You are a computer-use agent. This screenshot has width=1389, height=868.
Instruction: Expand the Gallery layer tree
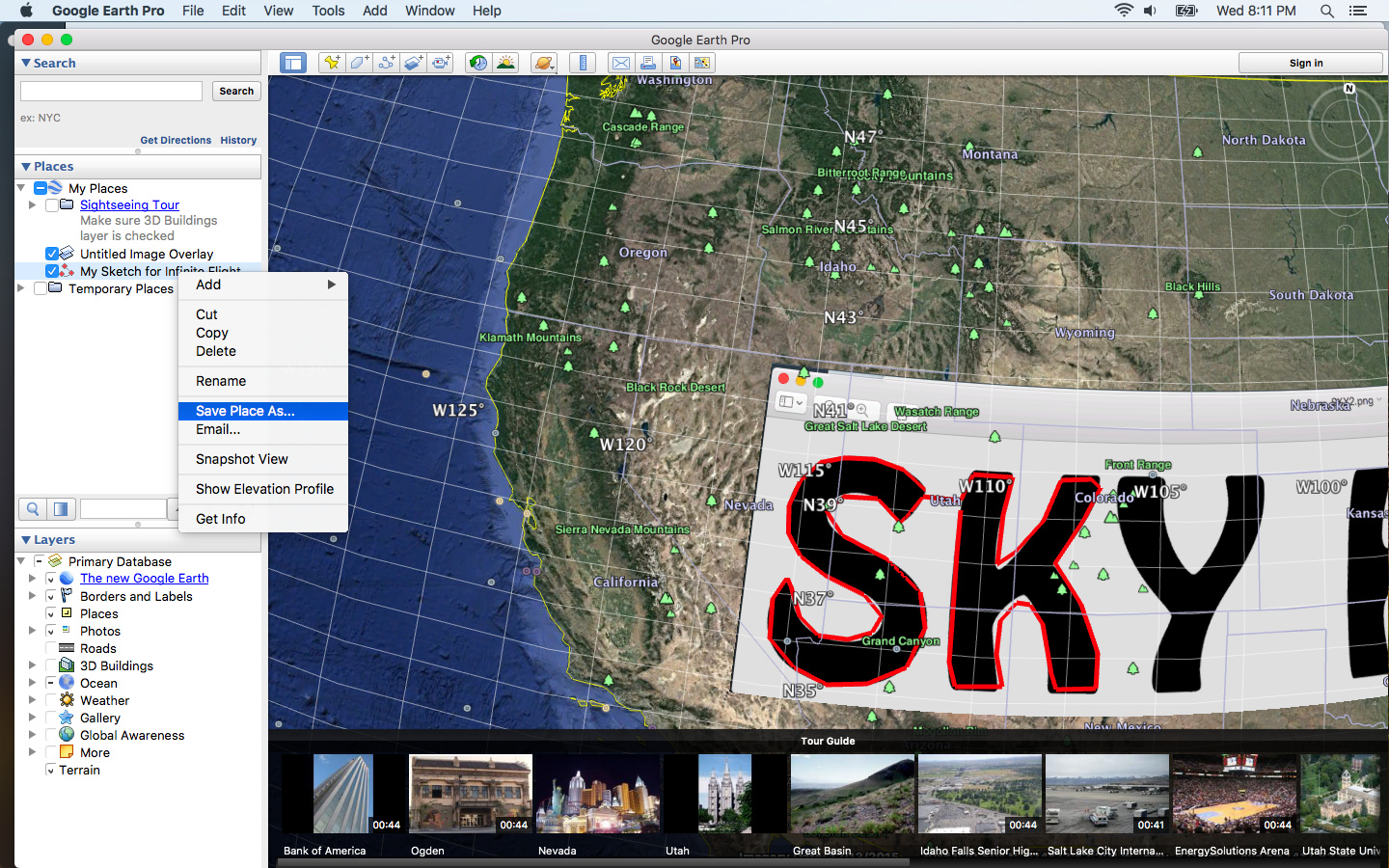[32, 718]
